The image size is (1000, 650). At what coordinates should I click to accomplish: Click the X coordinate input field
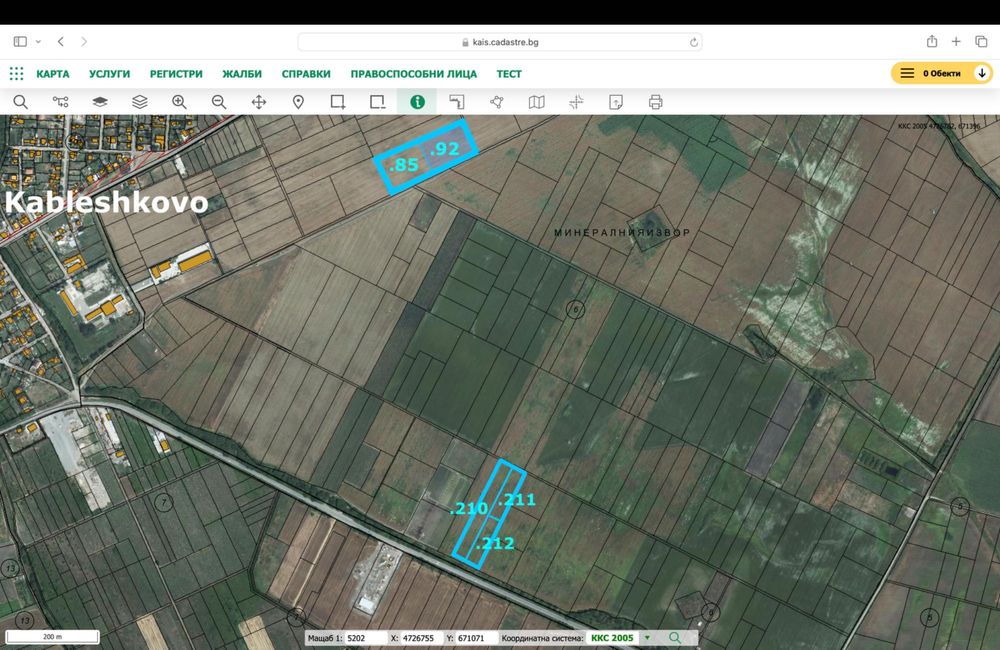(421, 638)
